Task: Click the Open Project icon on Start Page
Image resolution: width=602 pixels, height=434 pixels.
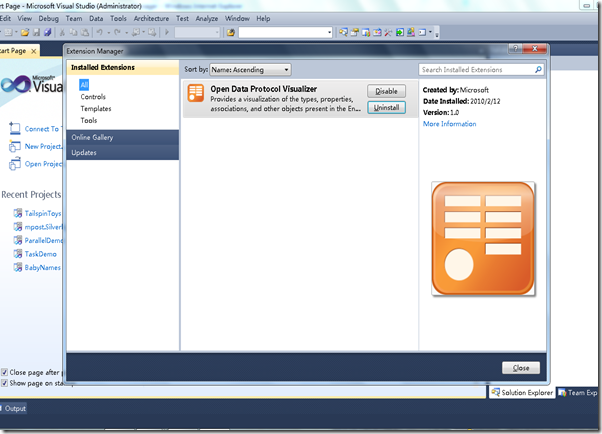Action: 15,164
